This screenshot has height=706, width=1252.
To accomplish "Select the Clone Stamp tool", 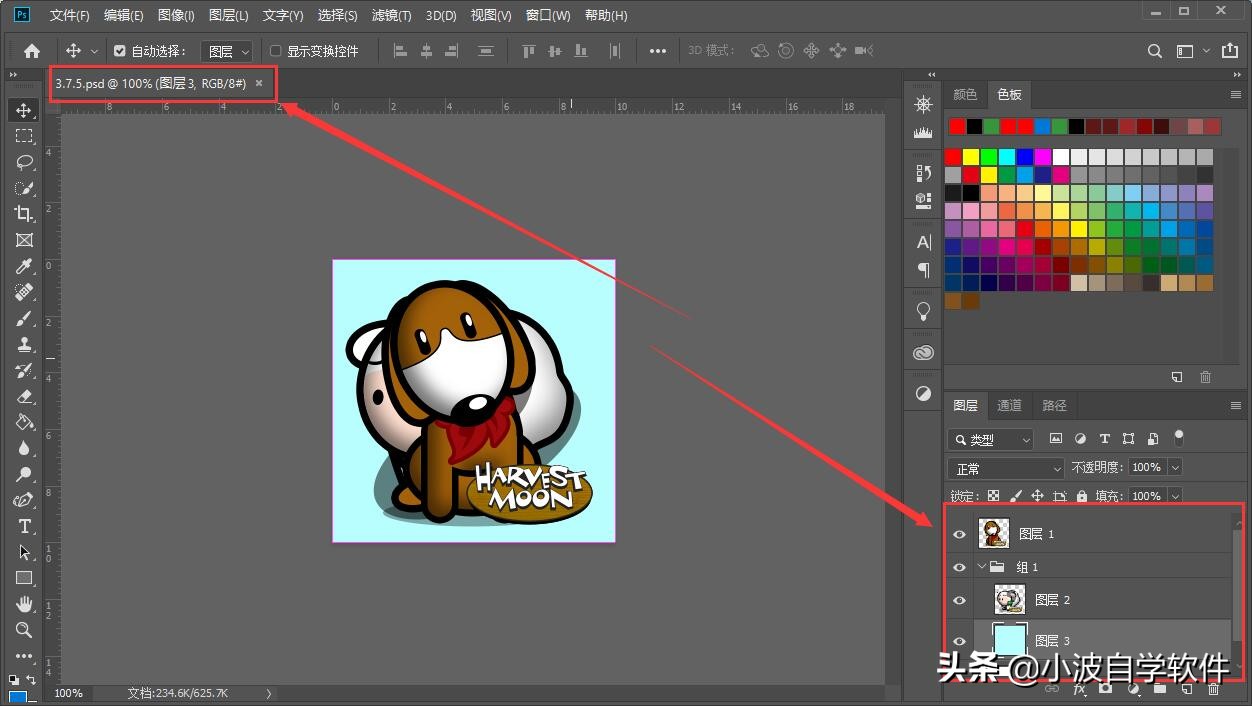I will [24, 344].
